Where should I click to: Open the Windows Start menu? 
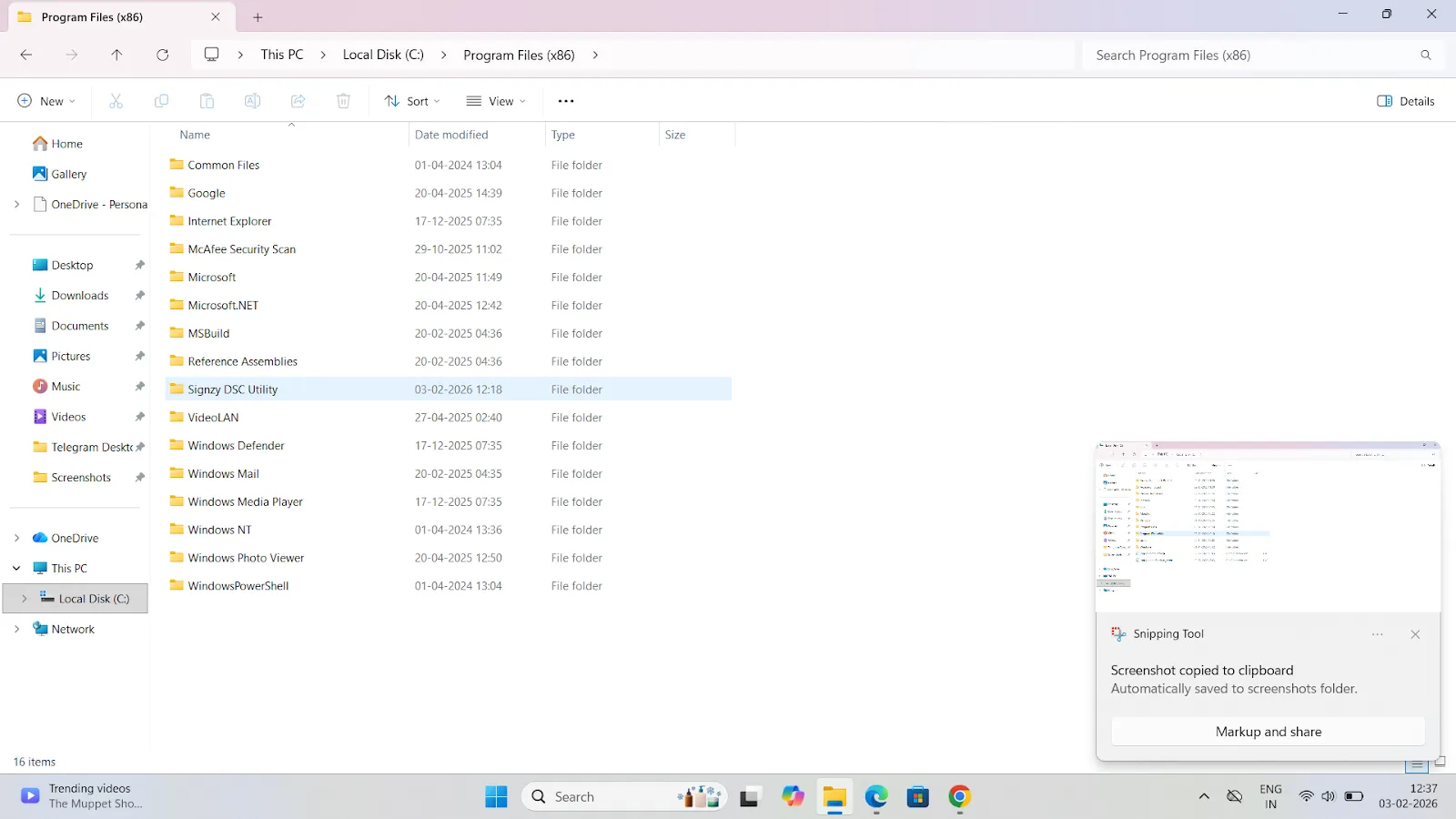coord(496,797)
